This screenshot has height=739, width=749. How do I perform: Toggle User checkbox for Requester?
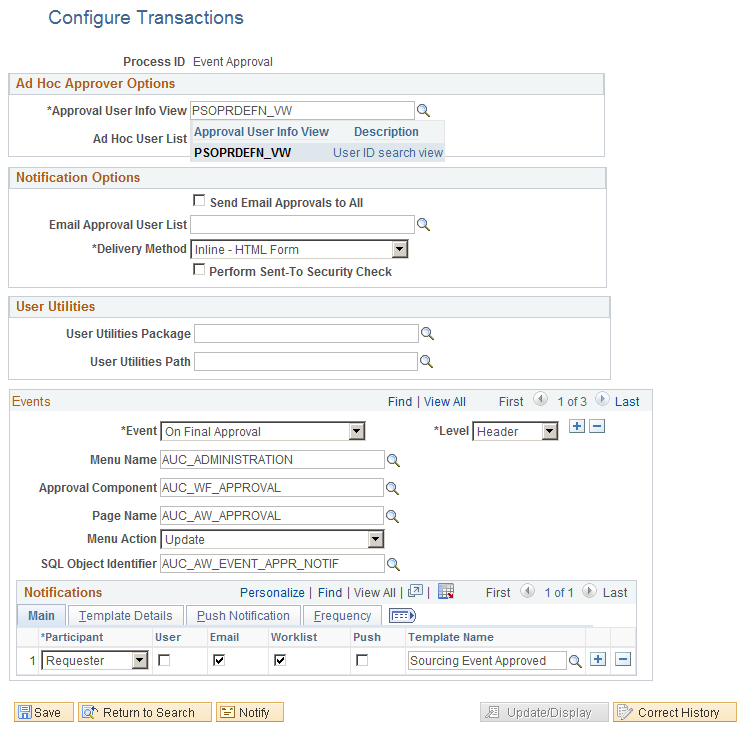tap(164, 661)
